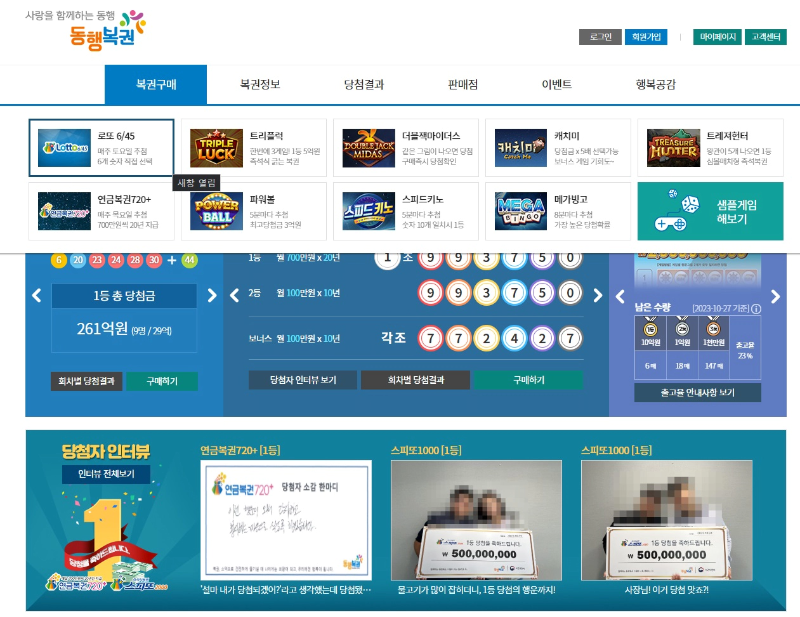Open the 이벤트 menu
800x617 pixels.
[x=557, y=85]
